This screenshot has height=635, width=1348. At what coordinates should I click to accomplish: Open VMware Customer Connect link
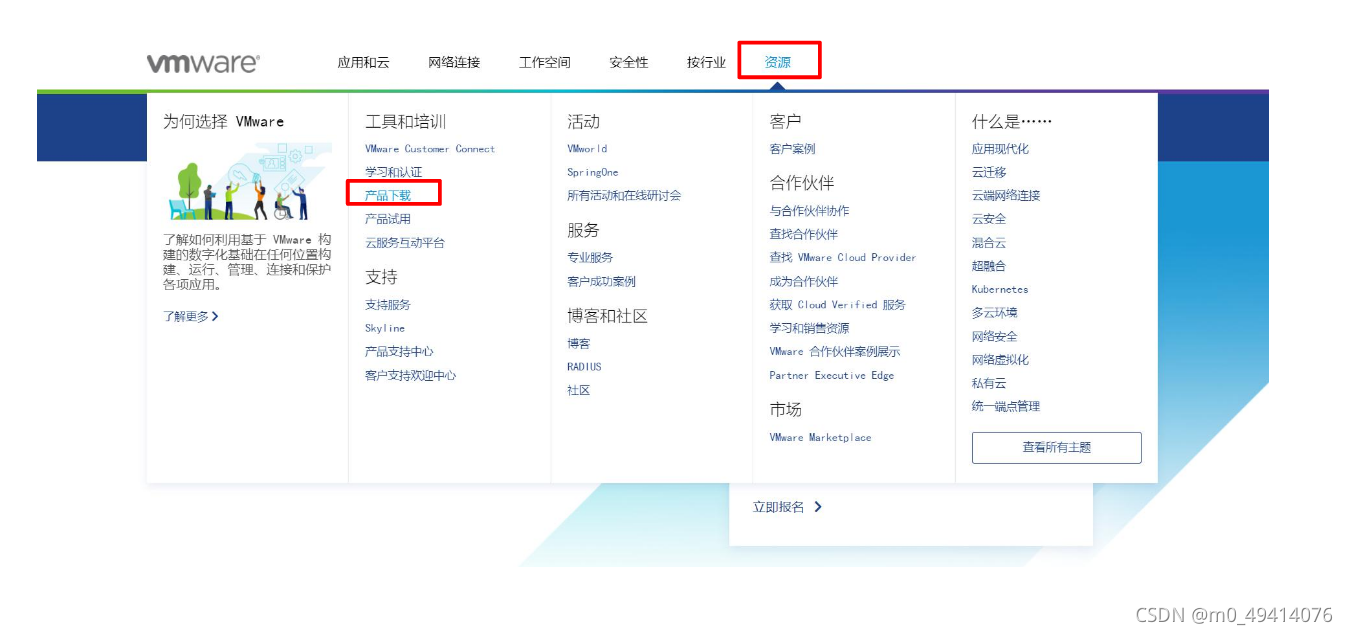[x=430, y=149]
